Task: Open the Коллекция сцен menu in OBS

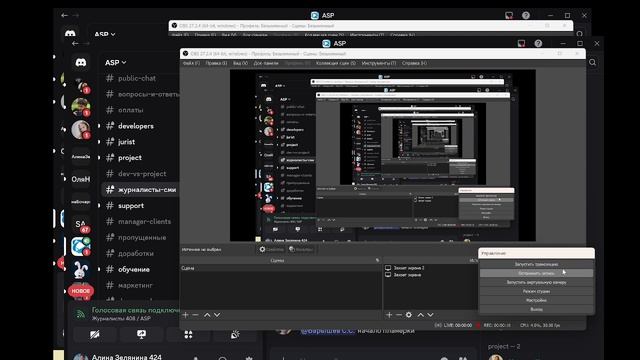Action: [x=336, y=63]
